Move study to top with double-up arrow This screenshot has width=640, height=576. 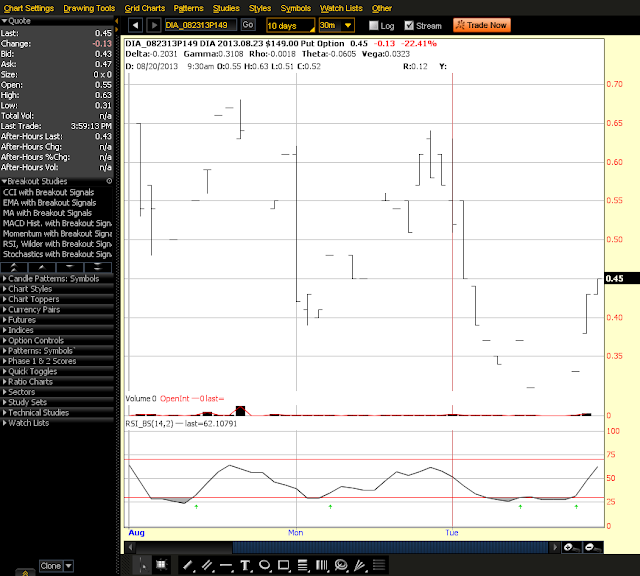tap(14, 267)
